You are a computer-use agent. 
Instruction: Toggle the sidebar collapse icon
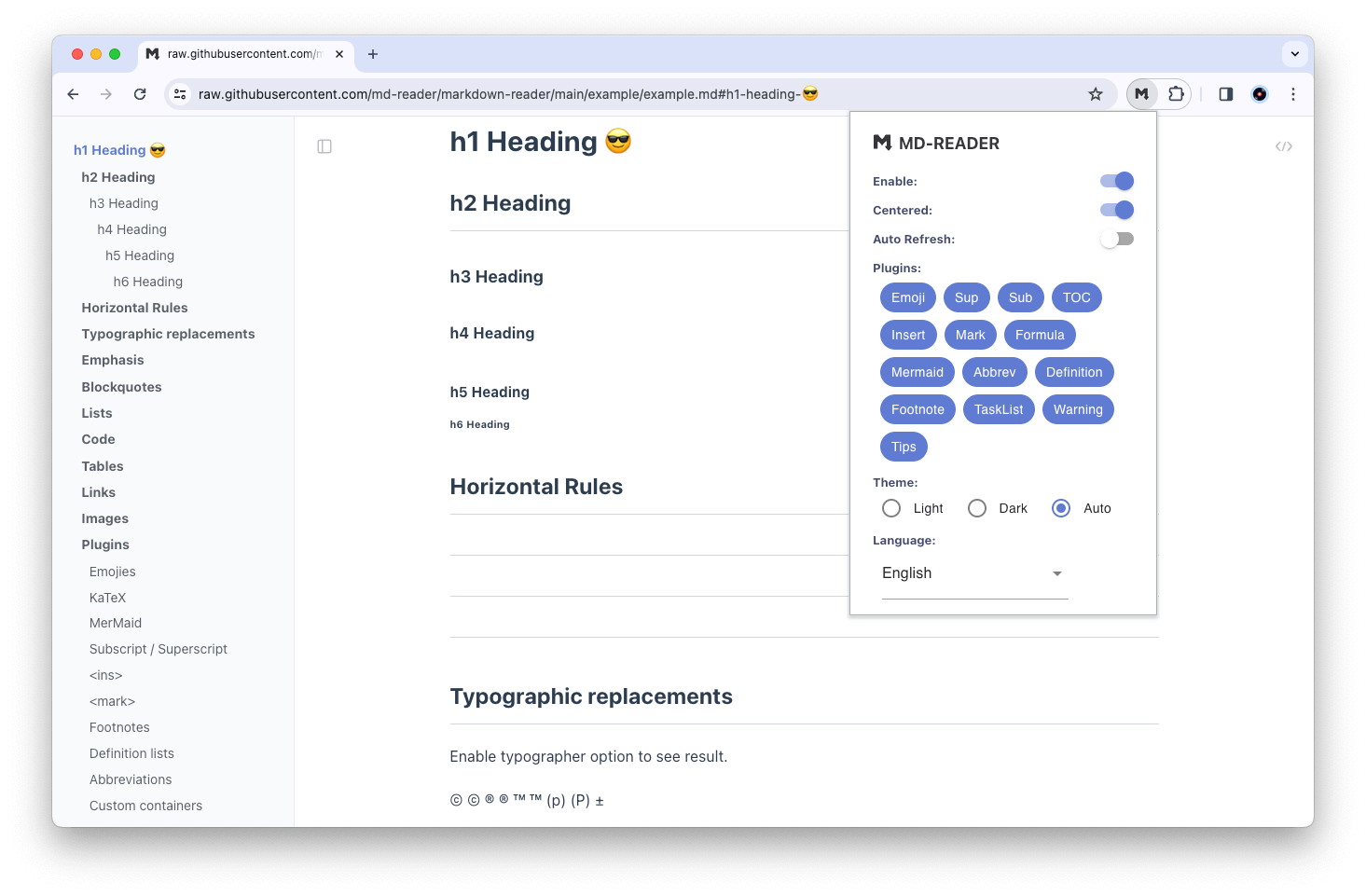point(324,146)
